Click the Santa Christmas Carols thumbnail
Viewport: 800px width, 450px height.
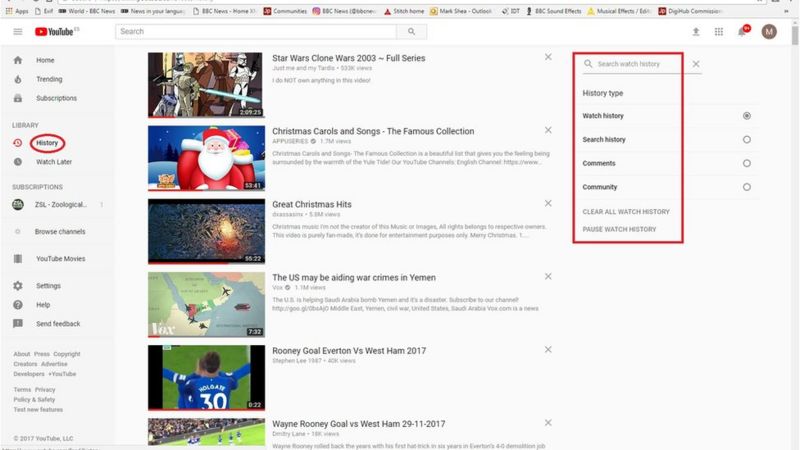point(206,158)
